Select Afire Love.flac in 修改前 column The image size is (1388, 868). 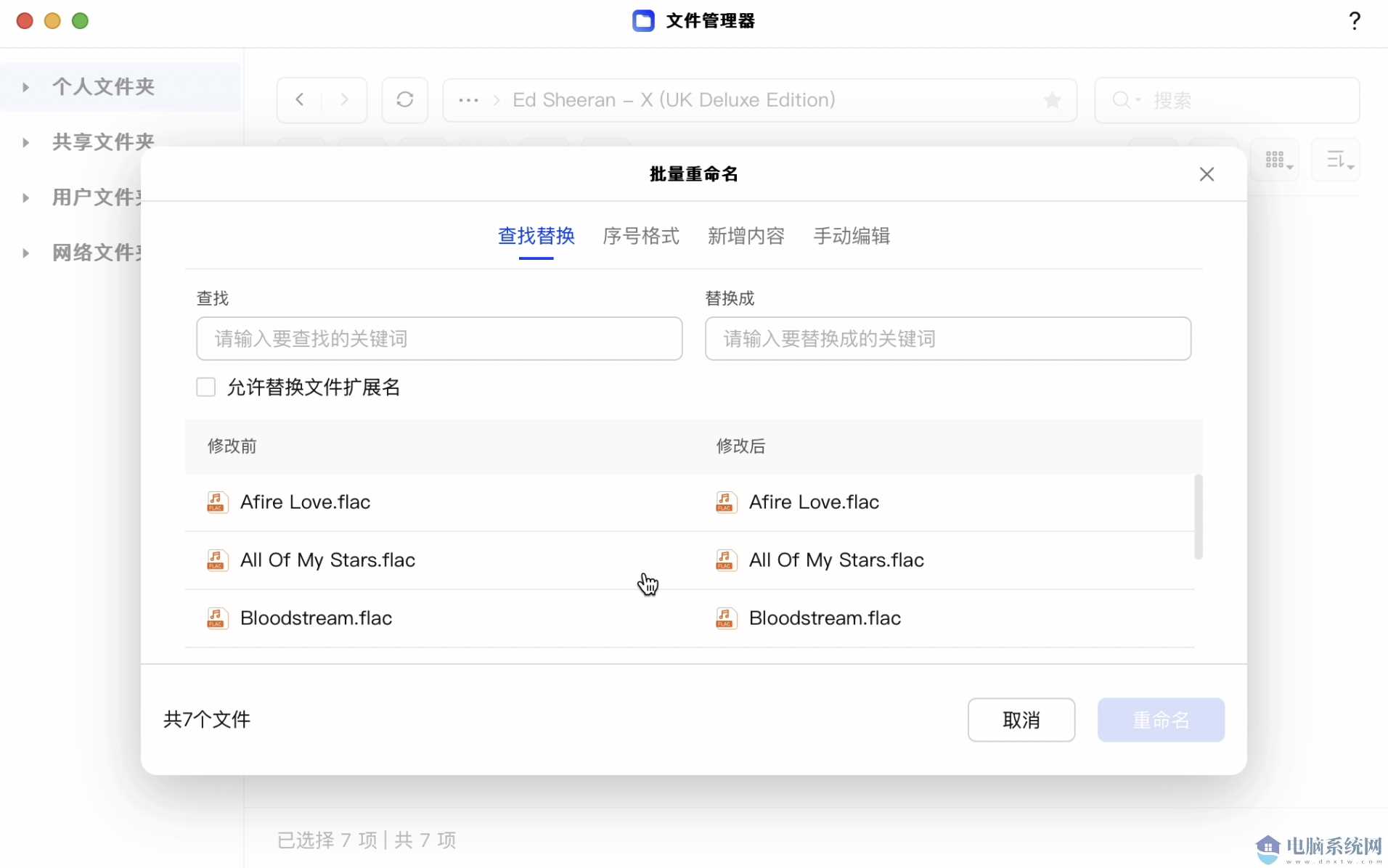point(305,501)
